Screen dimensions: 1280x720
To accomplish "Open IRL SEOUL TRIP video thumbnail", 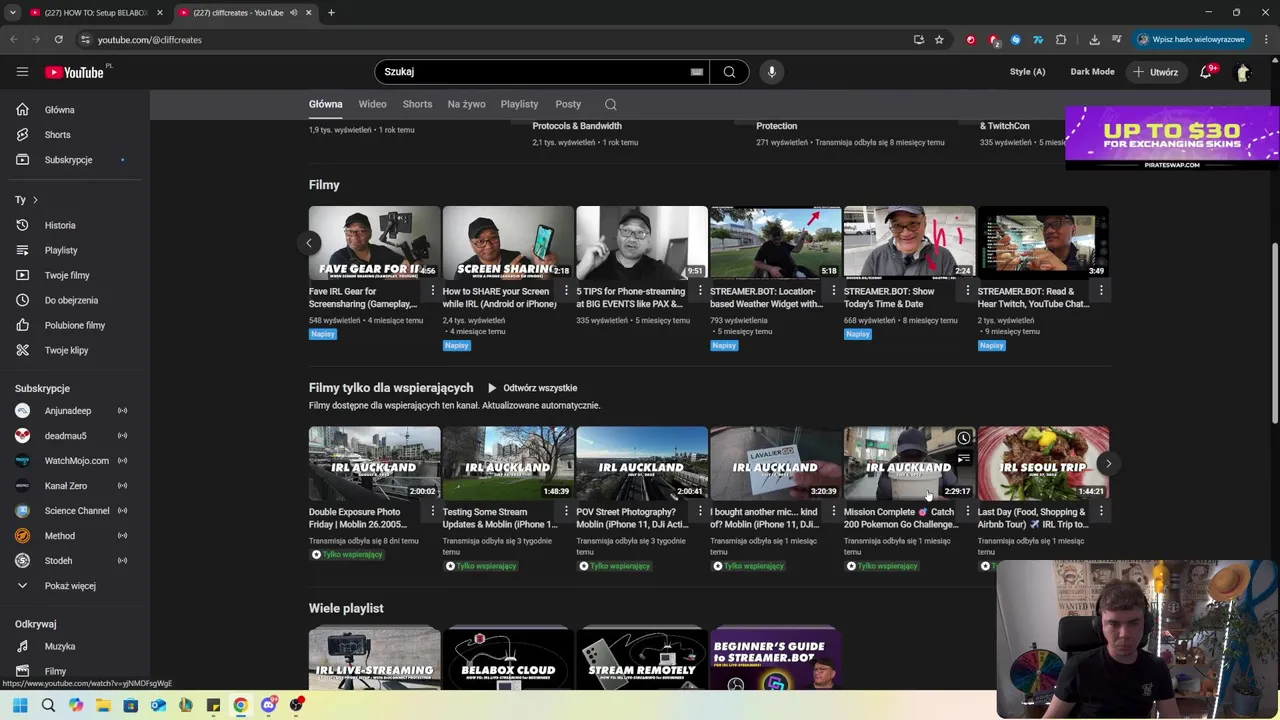I will 1043,463.
